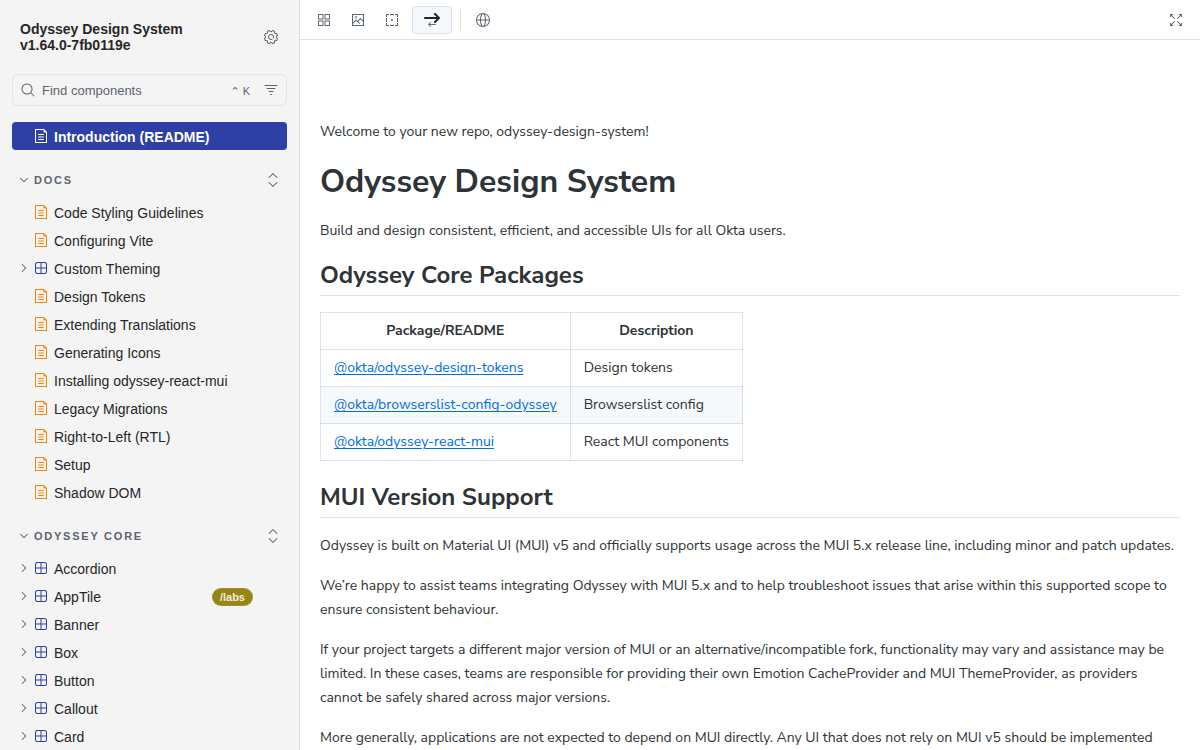Click component icon beside AppTile
The image size is (1200, 750).
41,597
